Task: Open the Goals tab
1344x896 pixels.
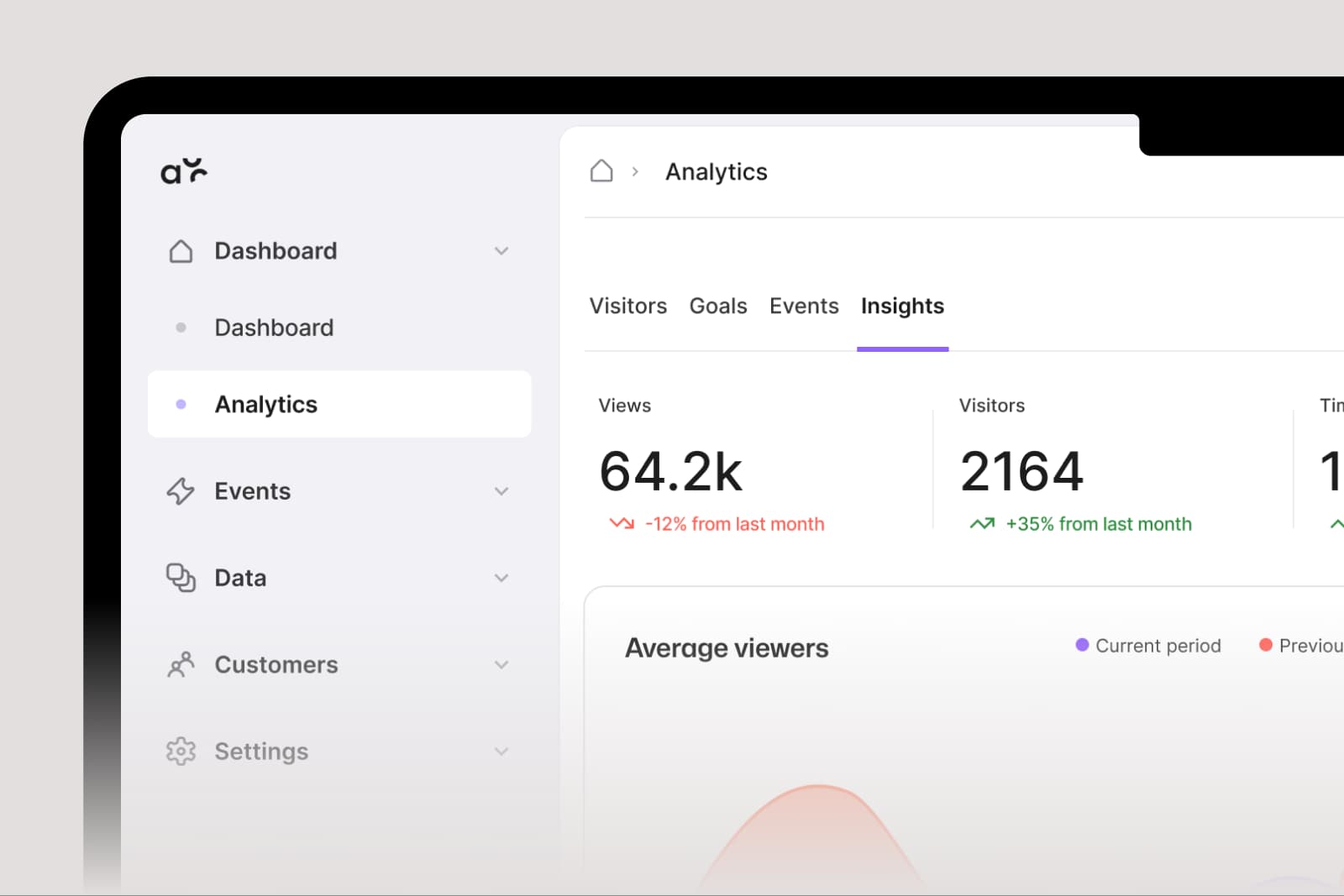Action: (x=718, y=306)
